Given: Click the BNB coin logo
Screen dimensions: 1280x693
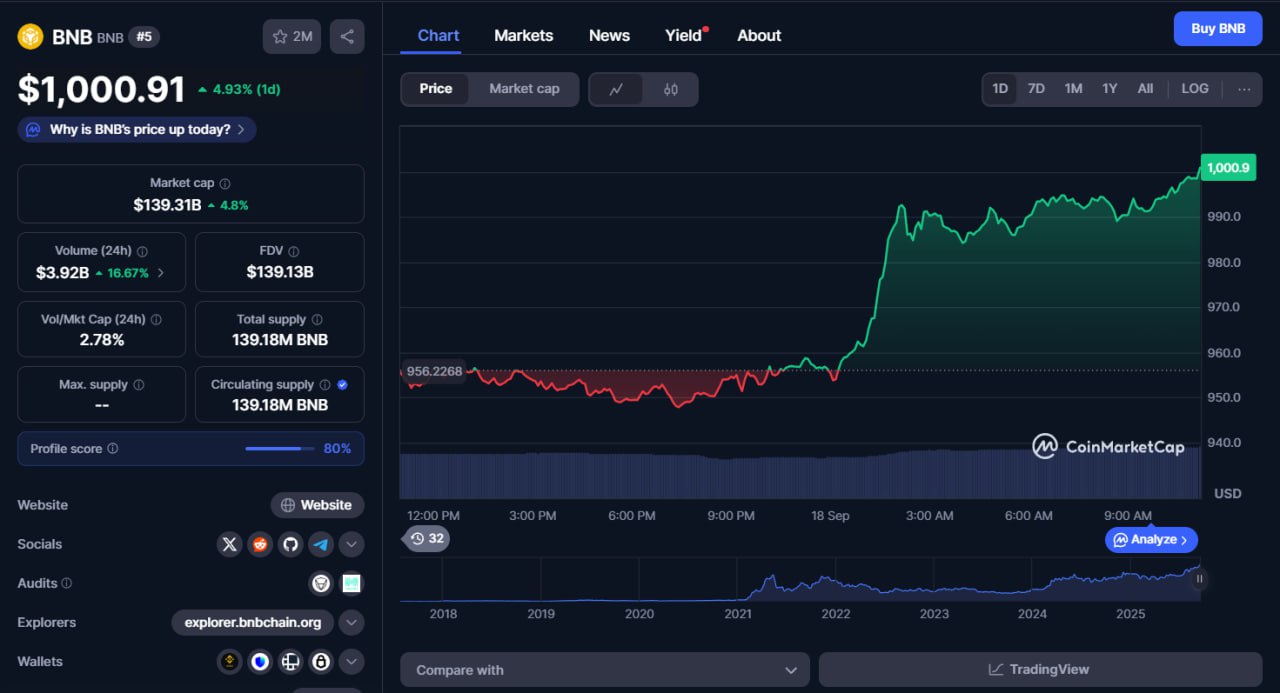Looking at the screenshot, I should pyautogui.click(x=31, y=37).
